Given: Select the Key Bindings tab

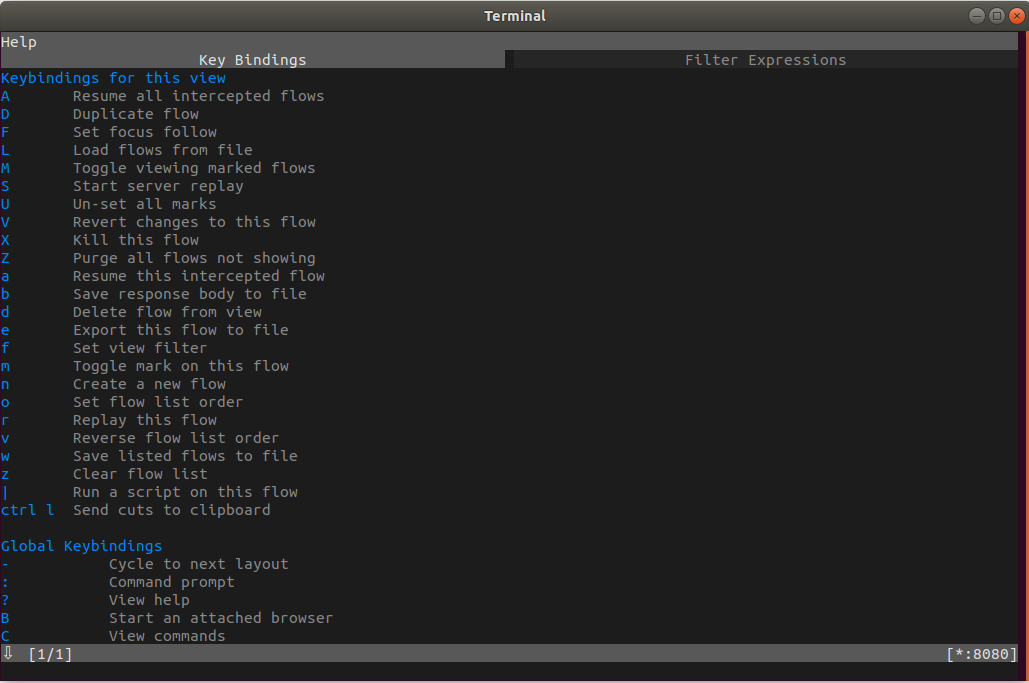Looking at the screenshot, I should (x=252, y=59).
